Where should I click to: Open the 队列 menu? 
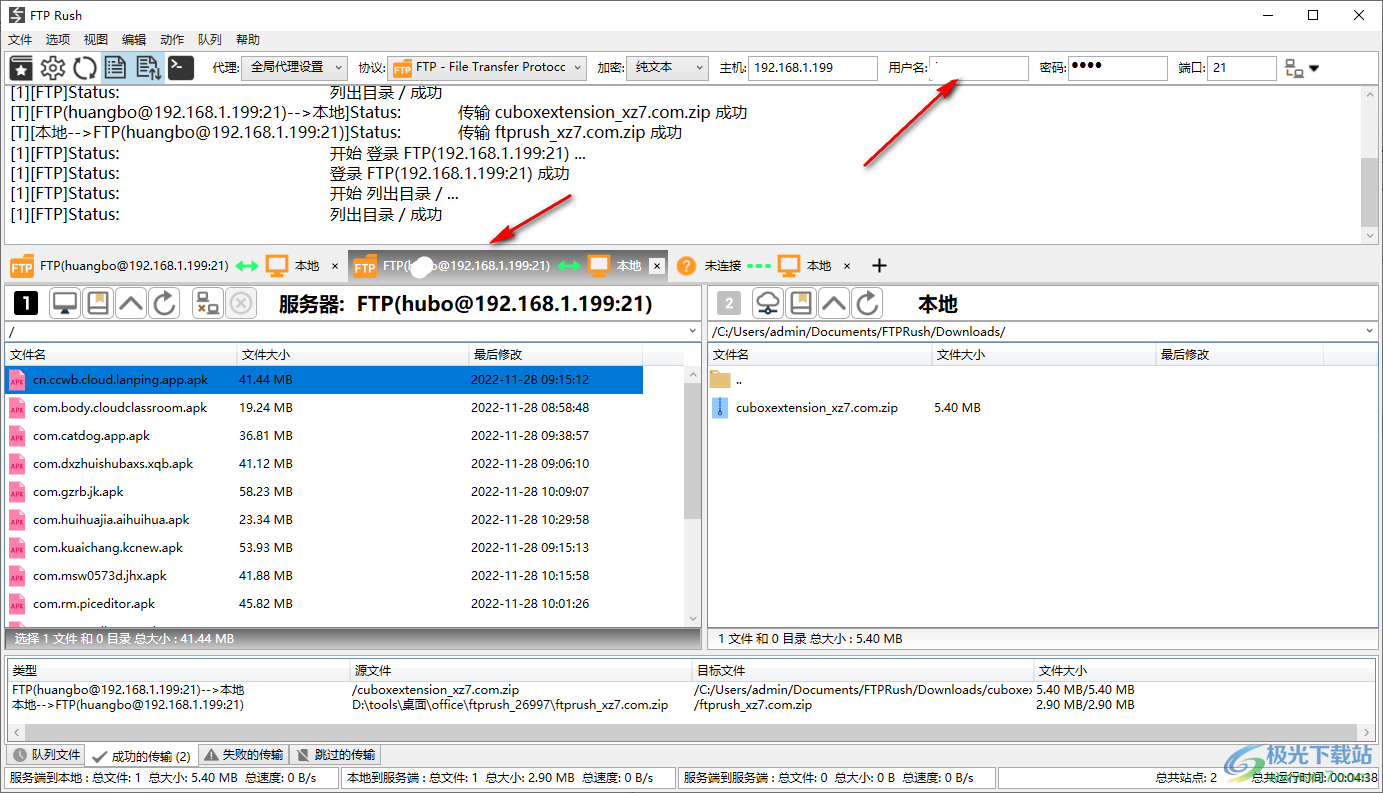[210, 40]
